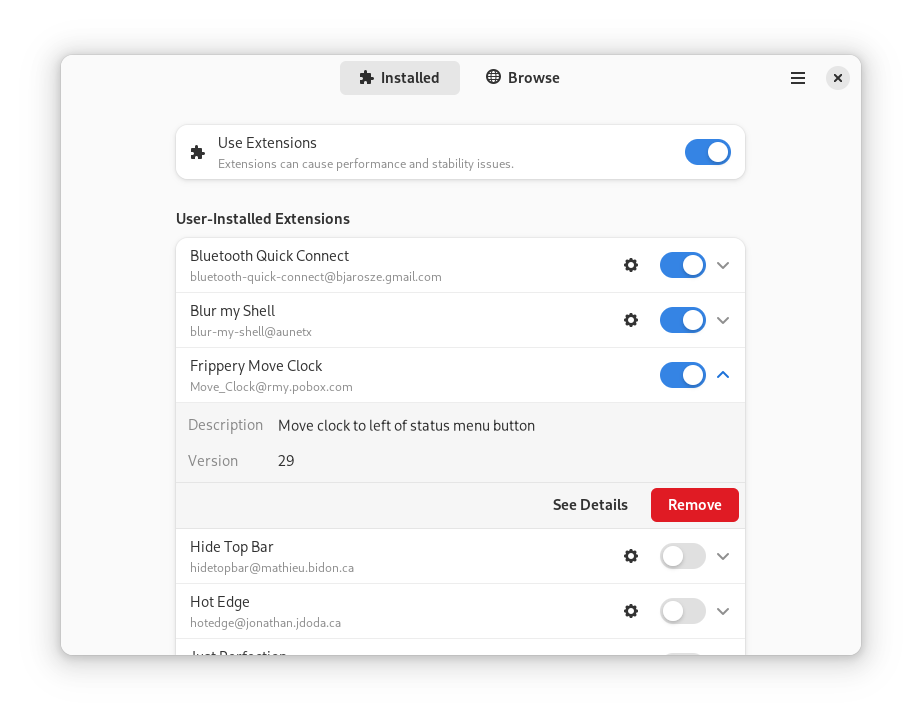Open settings gear for Blur my Shell
The width and height of the screenshot is (922, 722).
pyautogui.click(x=630, y=320)
